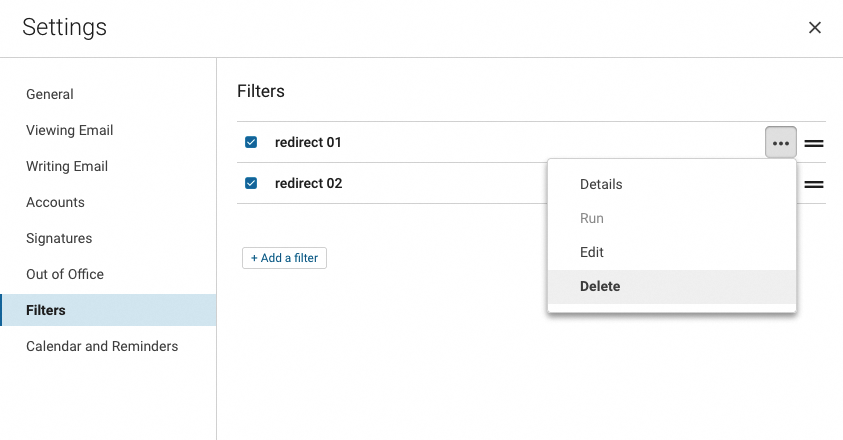Select the Filters sidebar item
Screen dimensions: 843x440
[x=46, y=311]
